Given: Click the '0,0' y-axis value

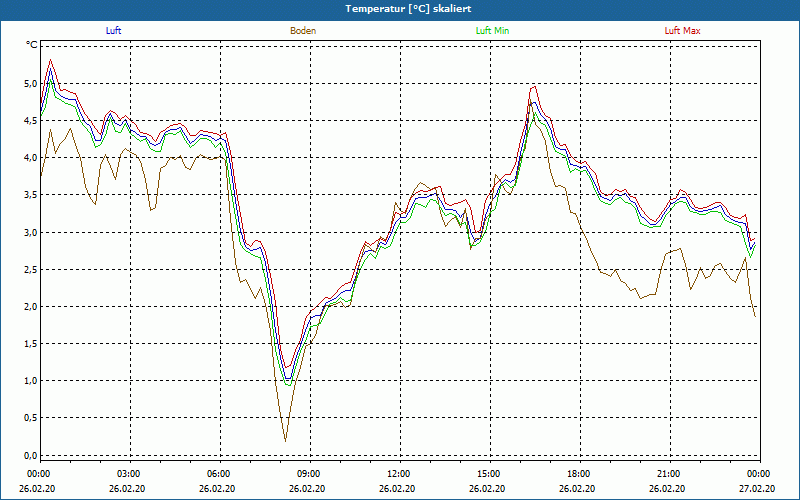Looking at the screenshot, I should [x=31, y=456].
